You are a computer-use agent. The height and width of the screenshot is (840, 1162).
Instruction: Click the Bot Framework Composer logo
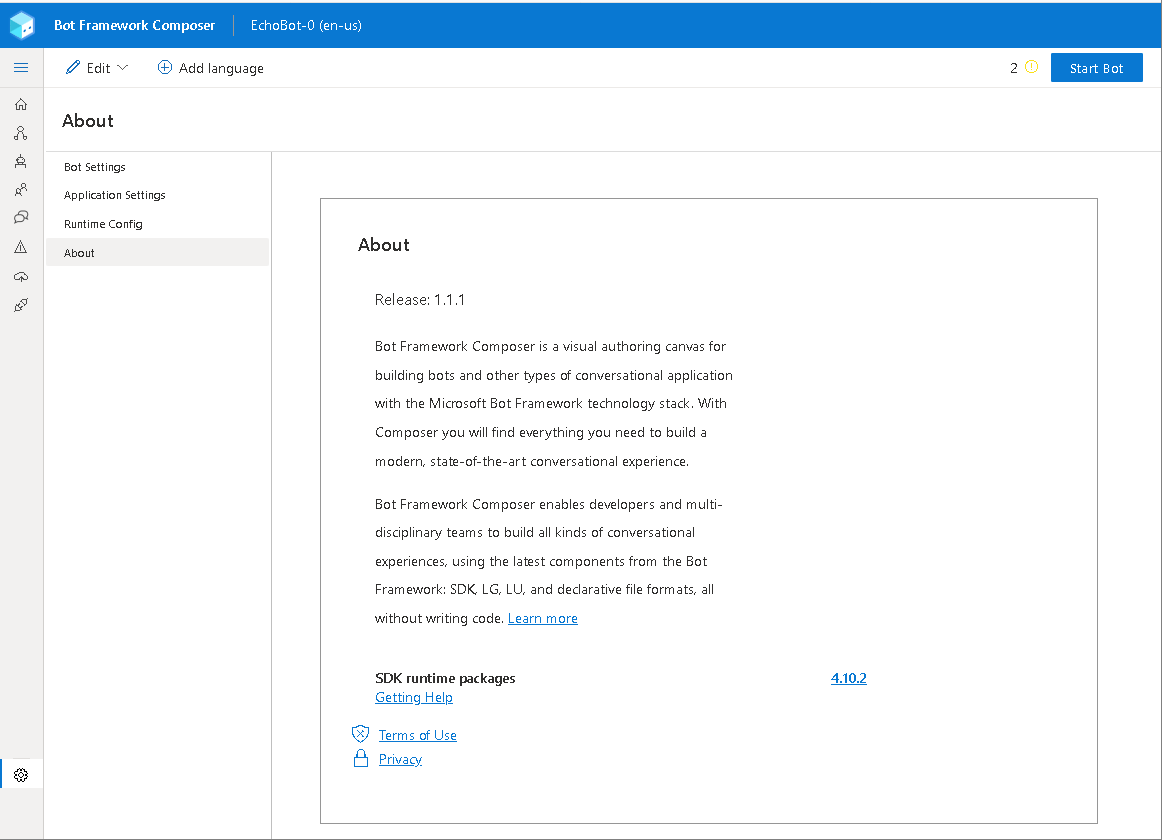pos(20,24)
